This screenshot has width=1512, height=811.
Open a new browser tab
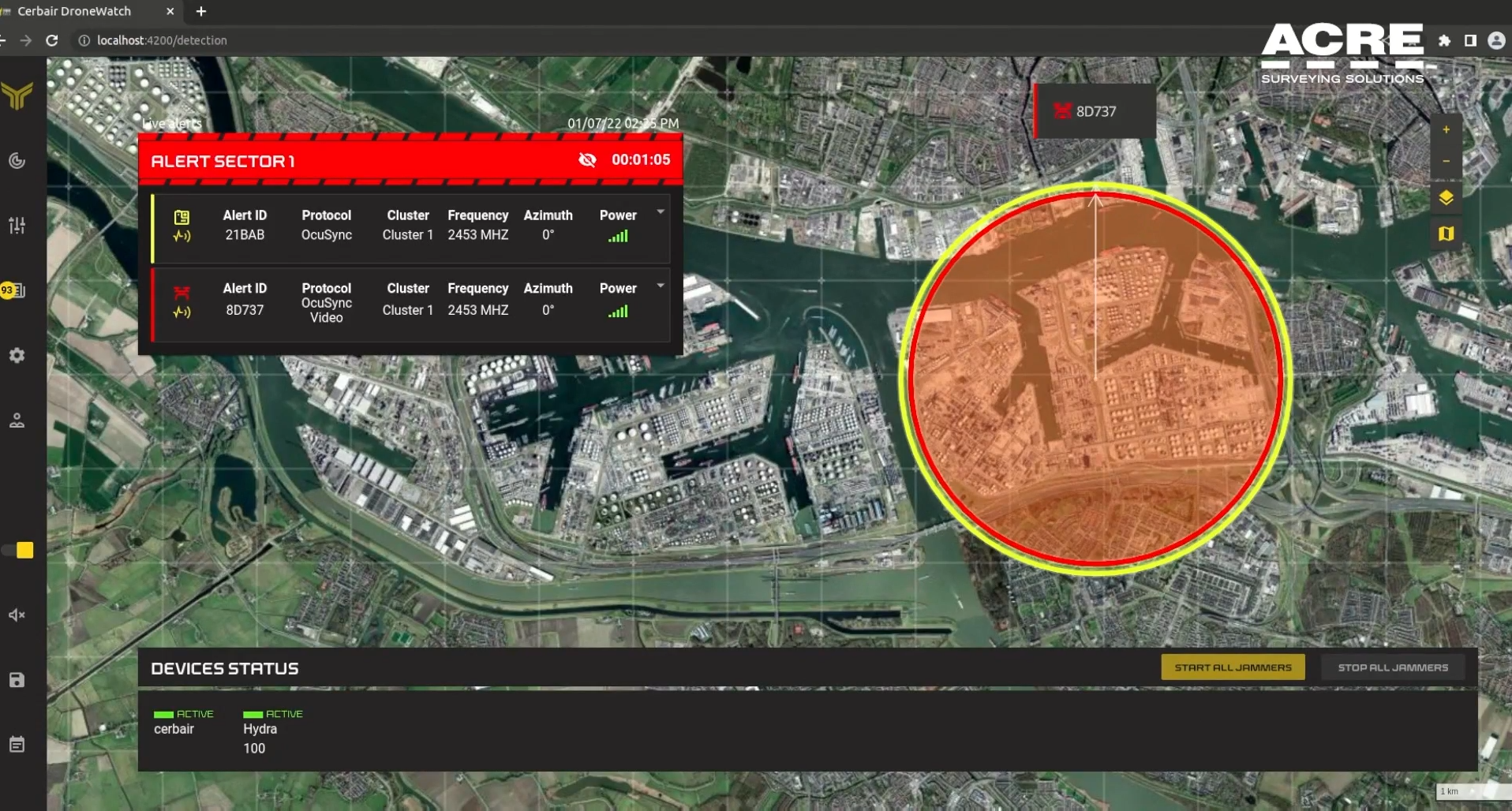201,11
